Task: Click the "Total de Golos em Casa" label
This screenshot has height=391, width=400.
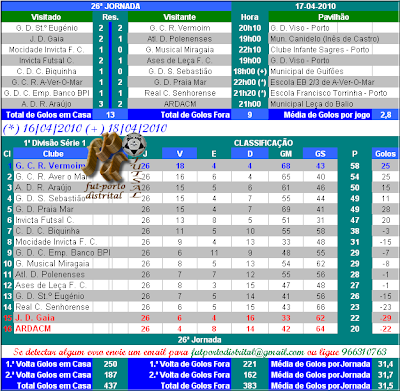Action: tap(48, 115)
